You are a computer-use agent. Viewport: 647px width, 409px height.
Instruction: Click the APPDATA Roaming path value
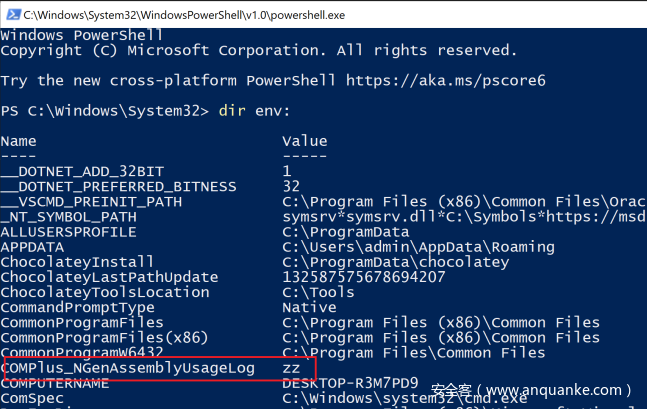point(418,247)
